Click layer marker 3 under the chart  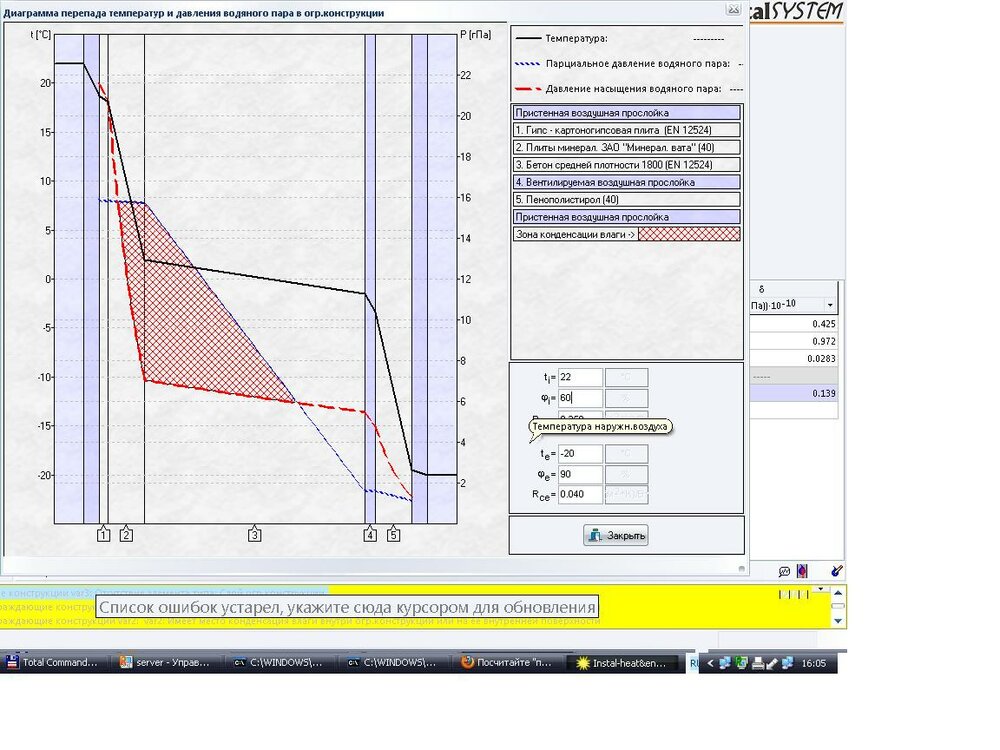254,534
